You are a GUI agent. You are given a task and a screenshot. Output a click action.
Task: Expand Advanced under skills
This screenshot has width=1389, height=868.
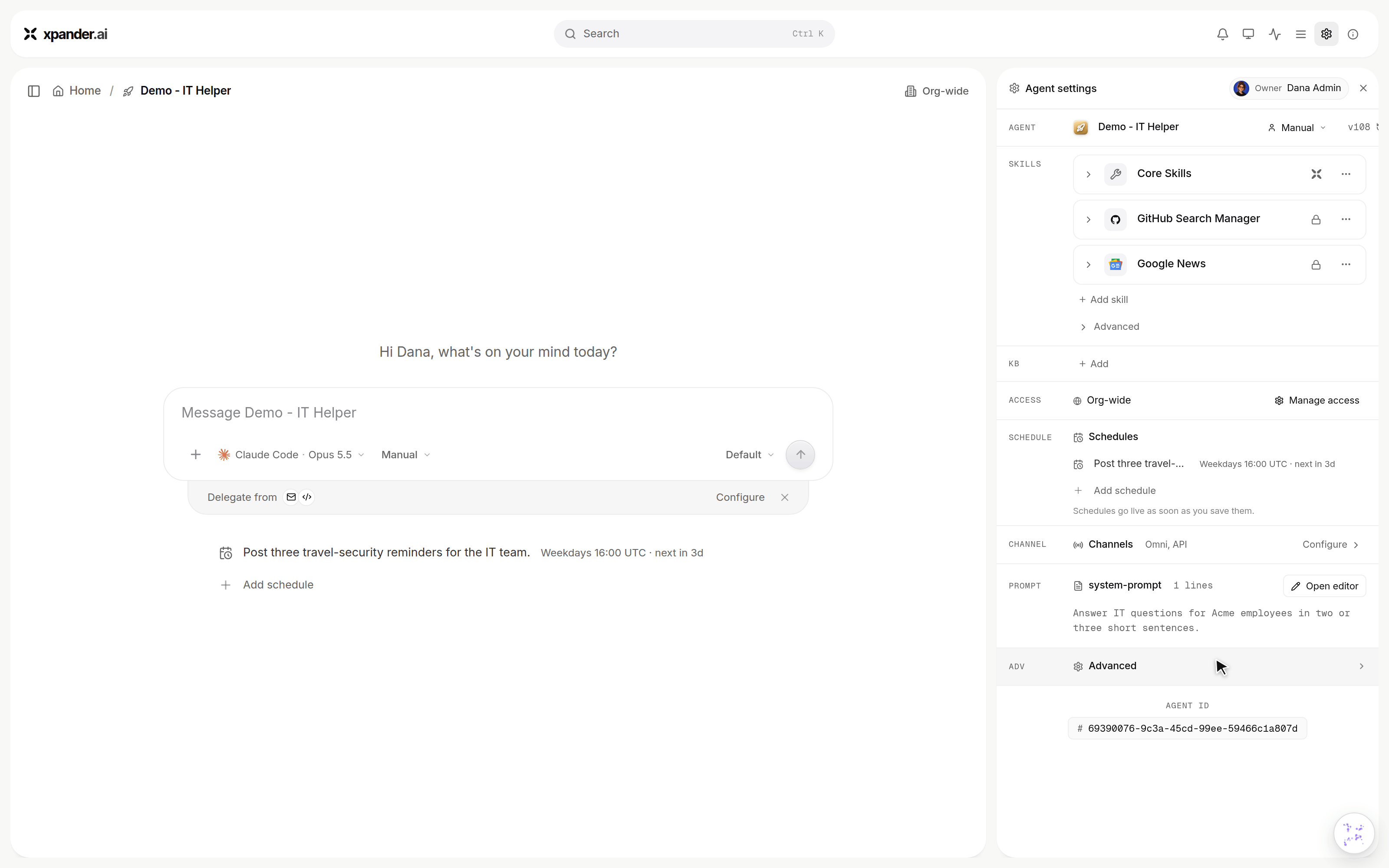[x=1109, y=327]
